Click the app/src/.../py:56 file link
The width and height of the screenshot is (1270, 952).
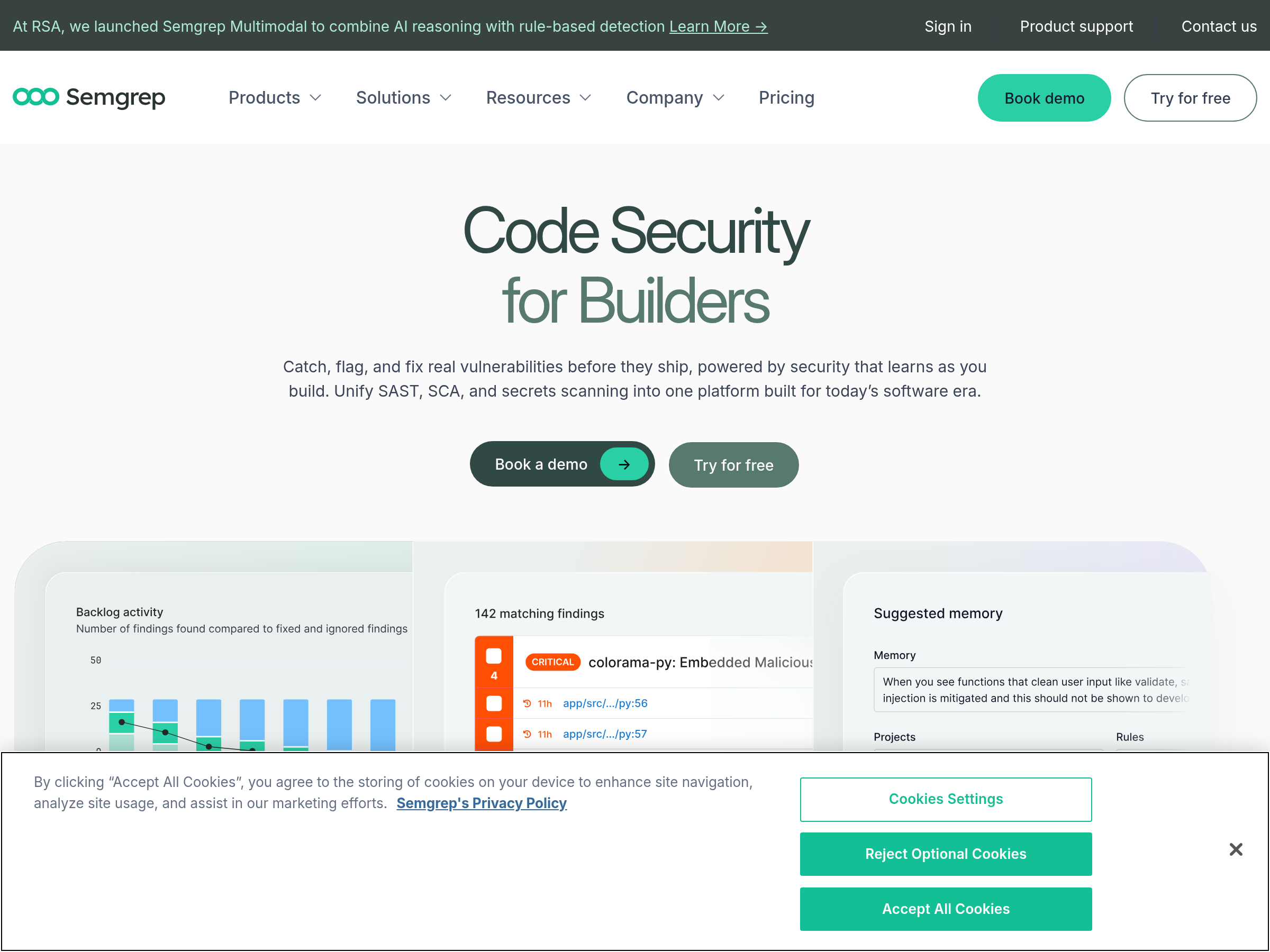605,703
